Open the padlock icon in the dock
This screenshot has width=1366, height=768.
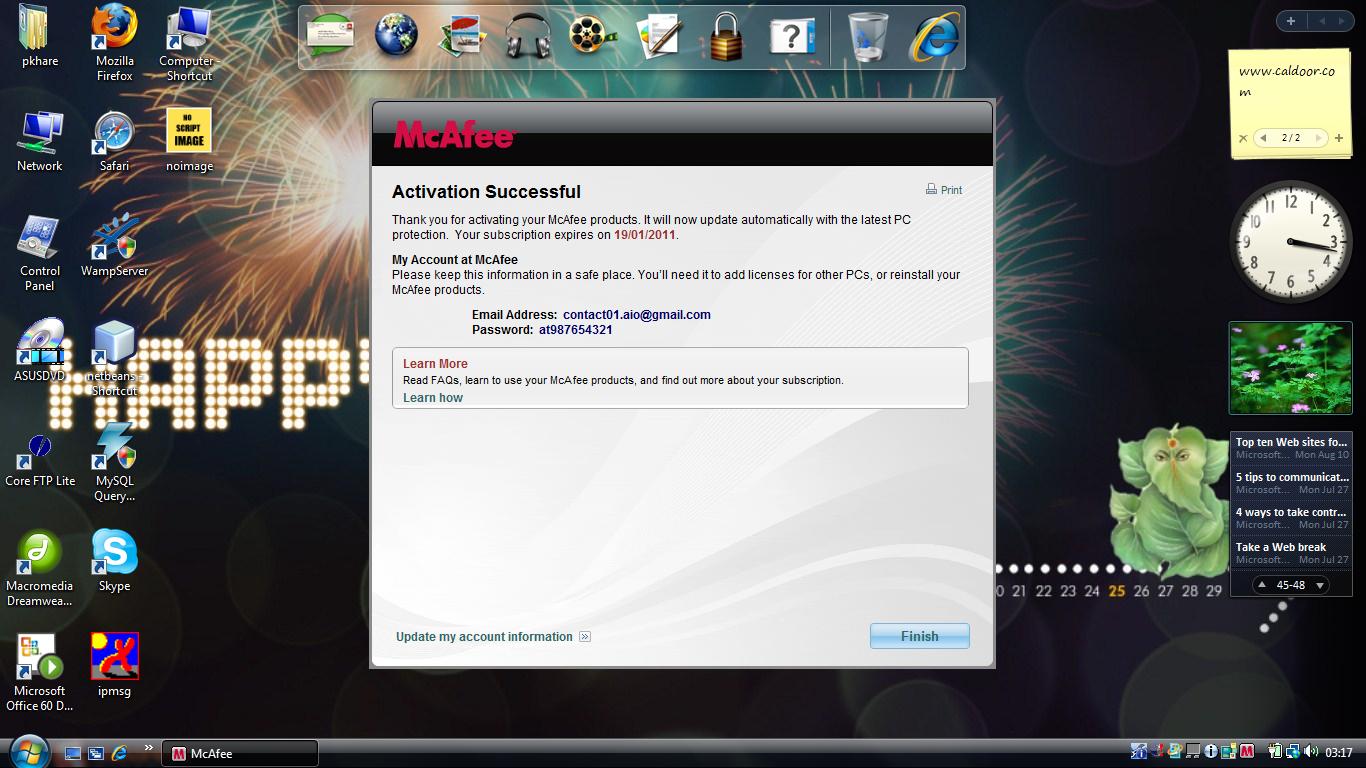tap(727, 37)
